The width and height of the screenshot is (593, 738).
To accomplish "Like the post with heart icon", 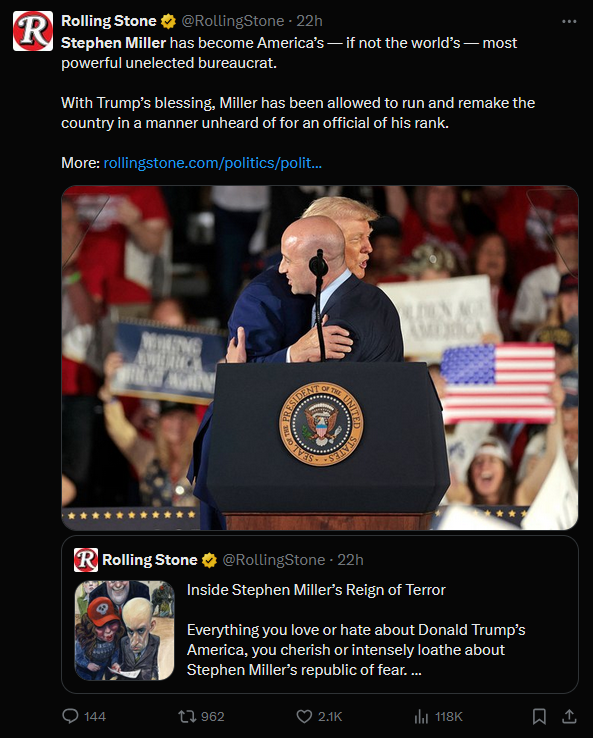I will click(x=304, y=716).
